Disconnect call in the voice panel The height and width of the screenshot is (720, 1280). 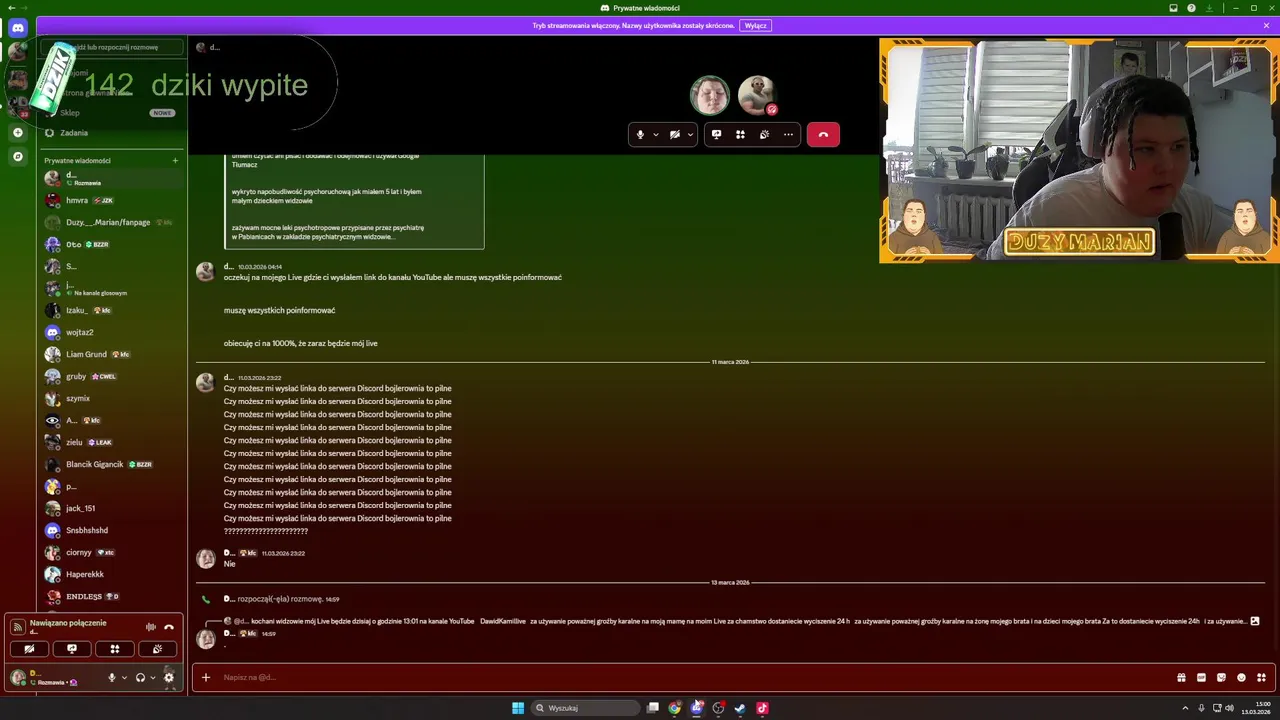pyautogui.click(x=169, y=627)
